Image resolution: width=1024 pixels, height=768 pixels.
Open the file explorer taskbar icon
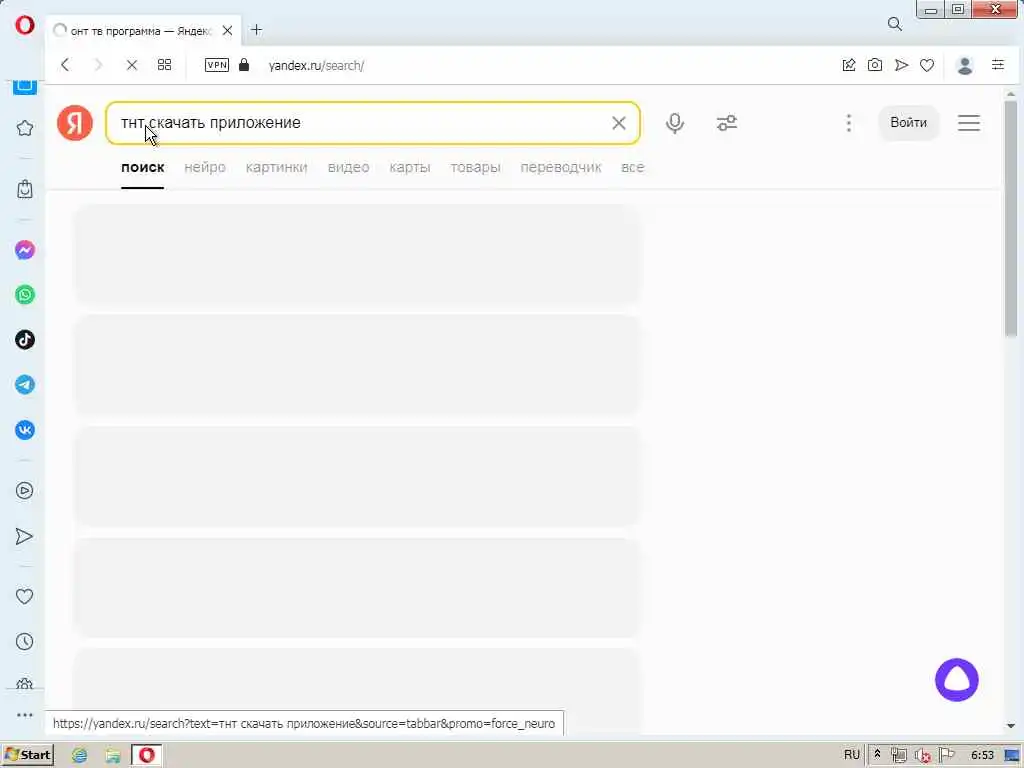coord(113,756)
